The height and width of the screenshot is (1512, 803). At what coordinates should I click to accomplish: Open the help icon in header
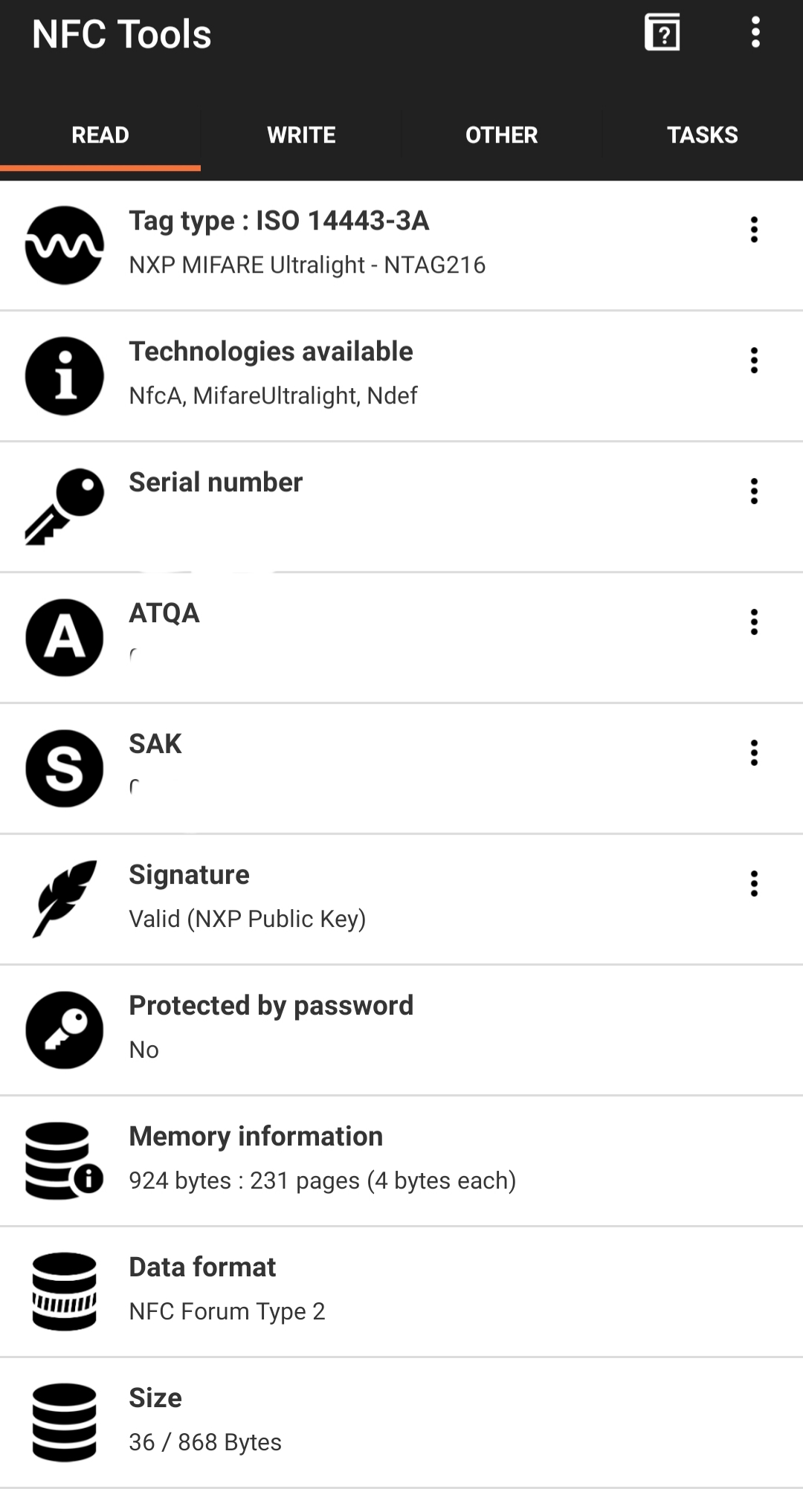[662, 33]
